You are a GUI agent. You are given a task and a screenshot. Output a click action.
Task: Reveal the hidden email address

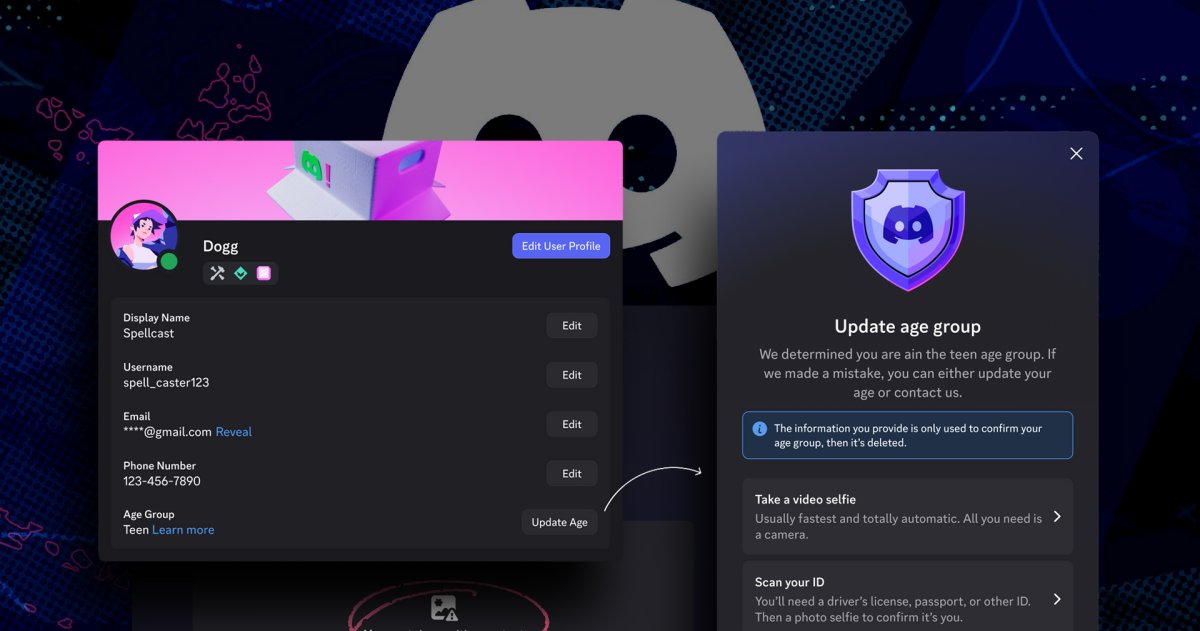point(234,432)
